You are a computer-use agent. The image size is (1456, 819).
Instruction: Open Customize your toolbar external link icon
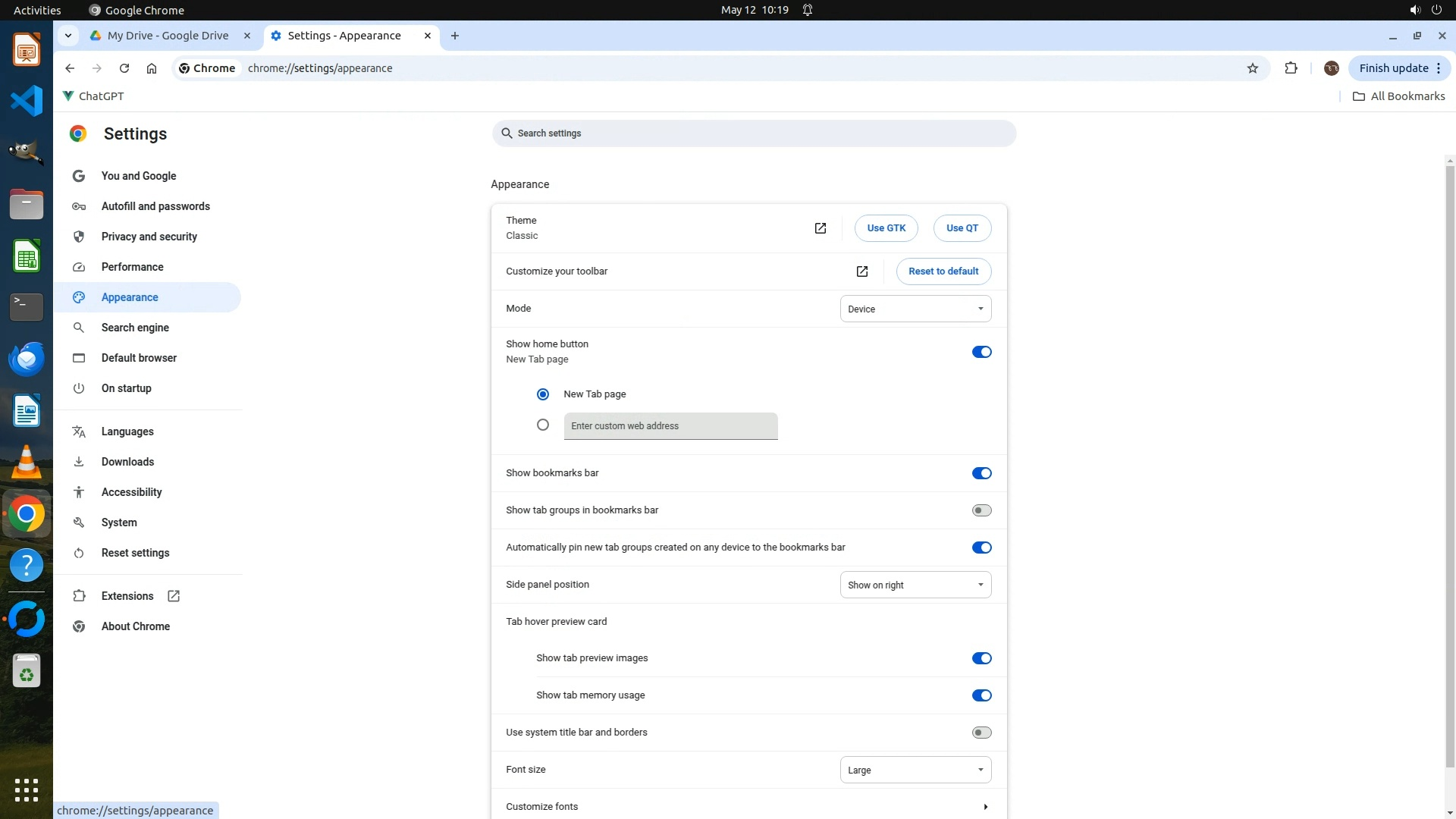(x=861, y=271)
